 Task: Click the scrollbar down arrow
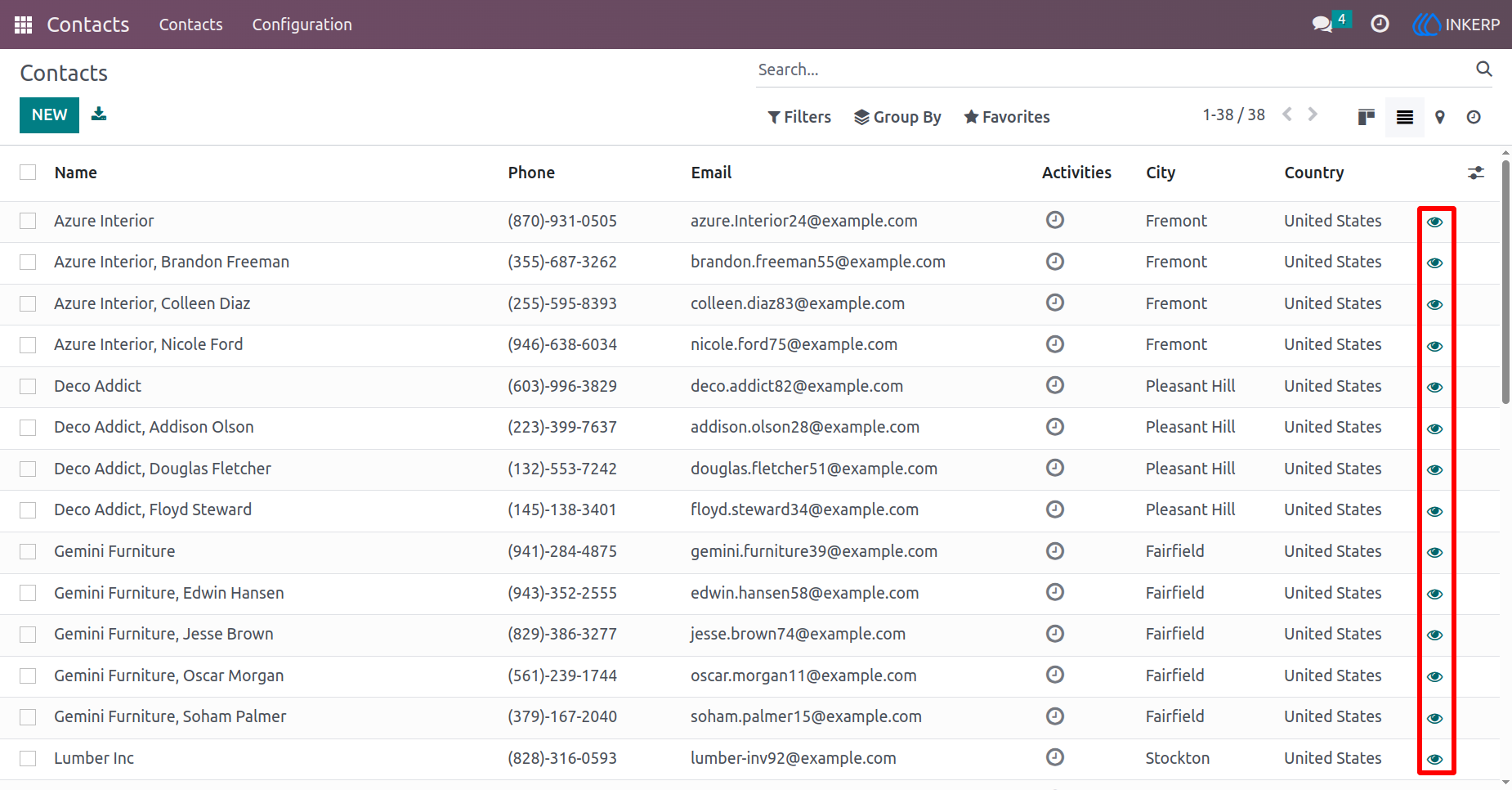click(x=1505, y=783)
